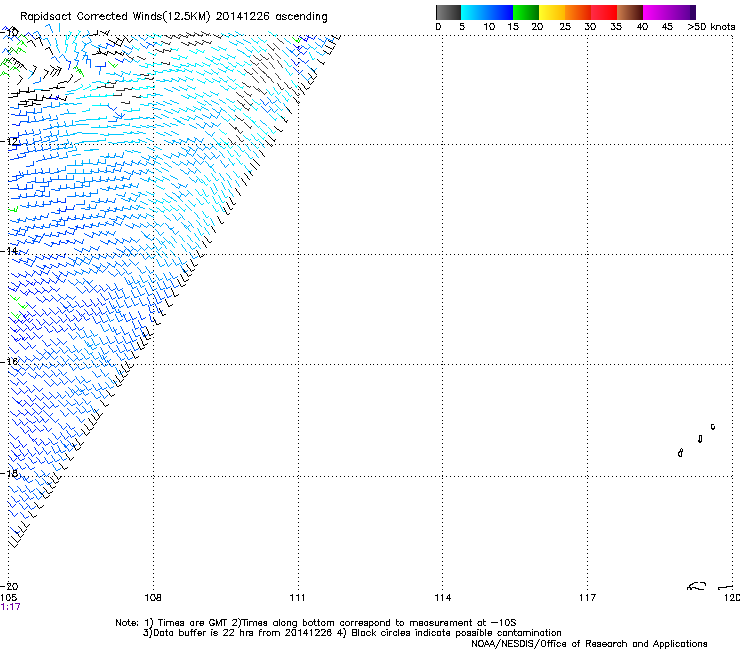Click the magenta 40-45 knots legend color
The image size is (740, 650).
click(656, 12)
